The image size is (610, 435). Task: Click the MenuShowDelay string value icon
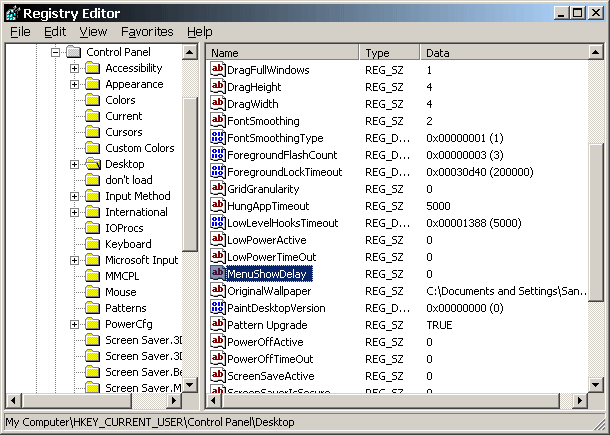(x=218, y=273)
